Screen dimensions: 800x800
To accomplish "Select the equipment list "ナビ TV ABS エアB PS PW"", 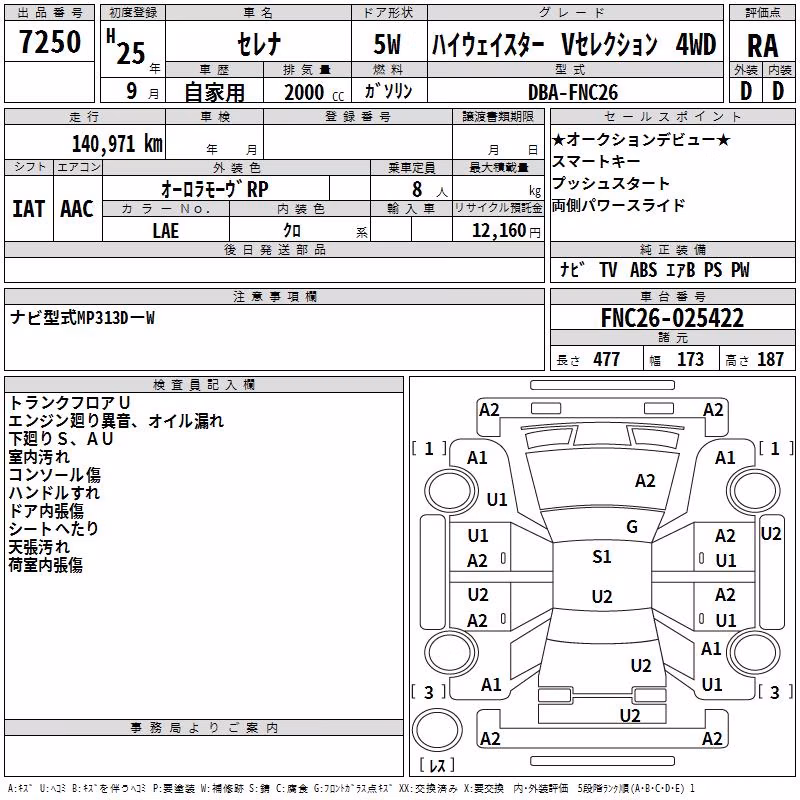I will click(655, 270).
